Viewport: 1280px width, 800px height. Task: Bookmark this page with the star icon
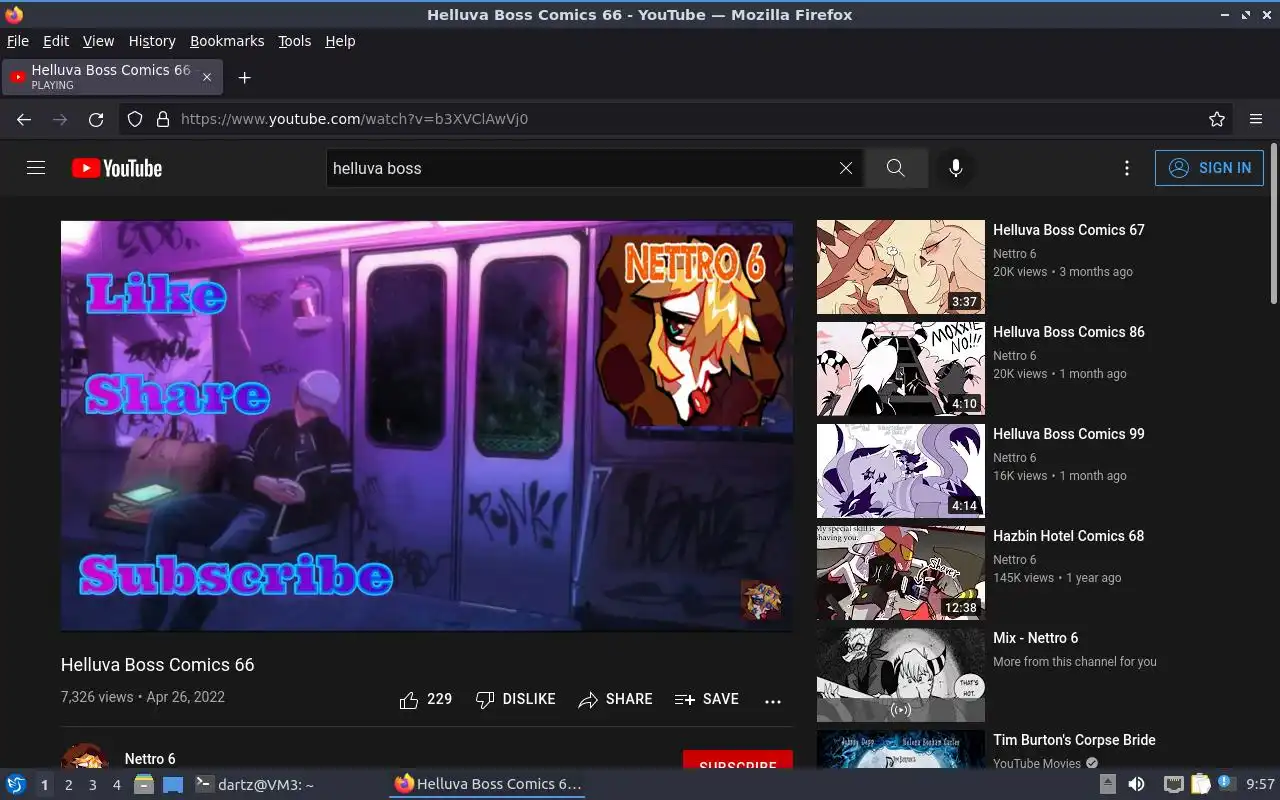tap(1217, 119)
